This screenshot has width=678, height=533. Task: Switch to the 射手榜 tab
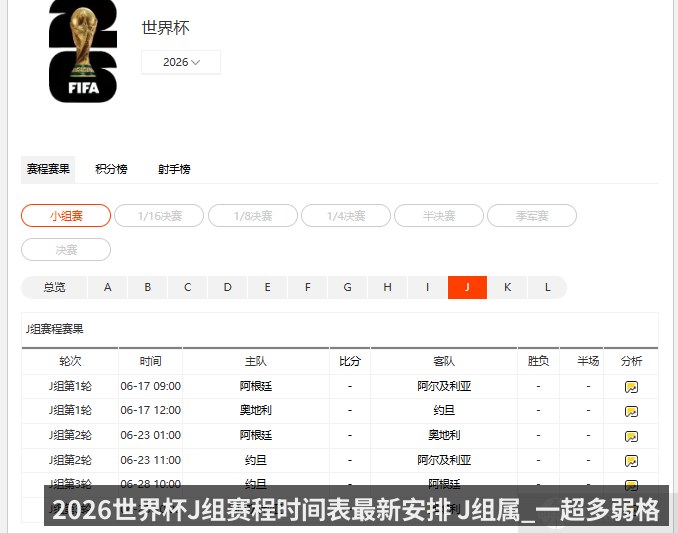pos(174,169)
